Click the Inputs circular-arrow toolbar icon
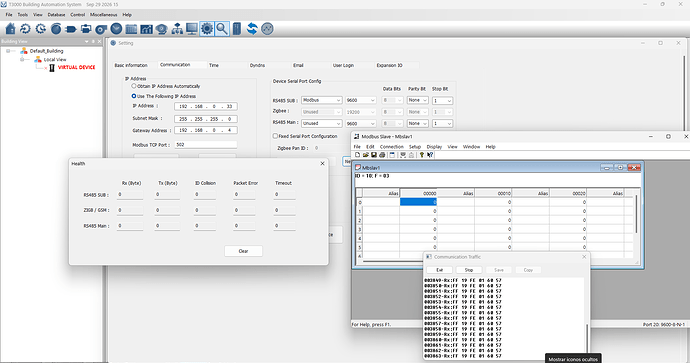Screen dimensions: 690x363 pos(26,29)
